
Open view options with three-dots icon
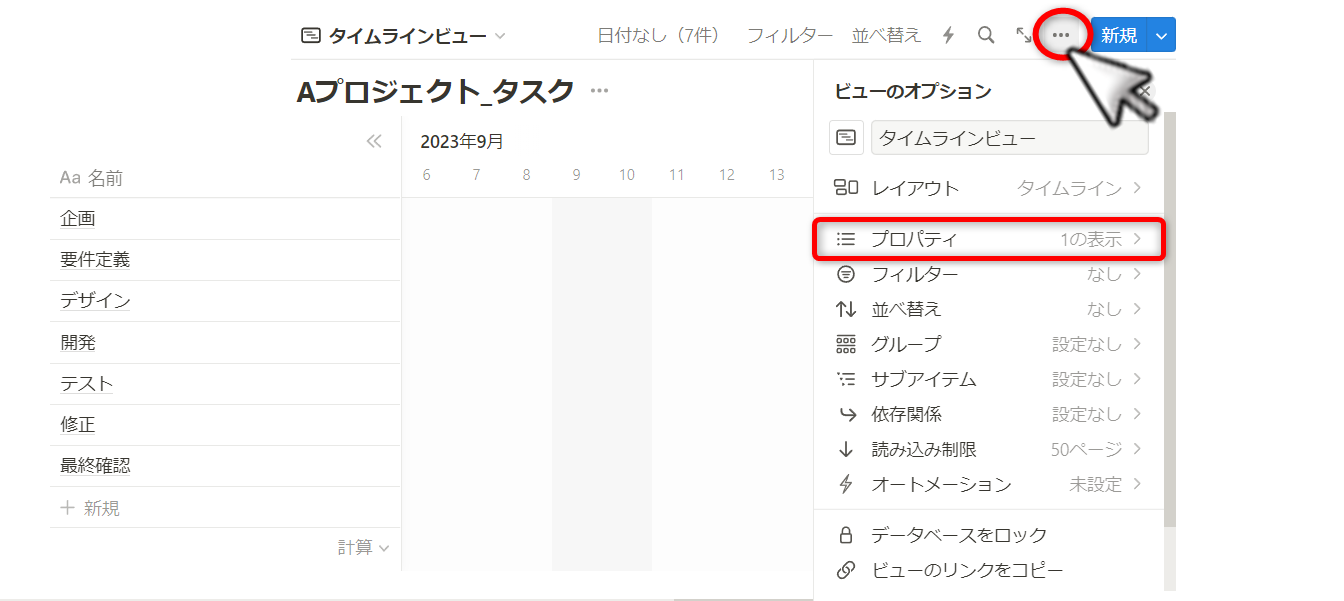tap(1061, 35)
